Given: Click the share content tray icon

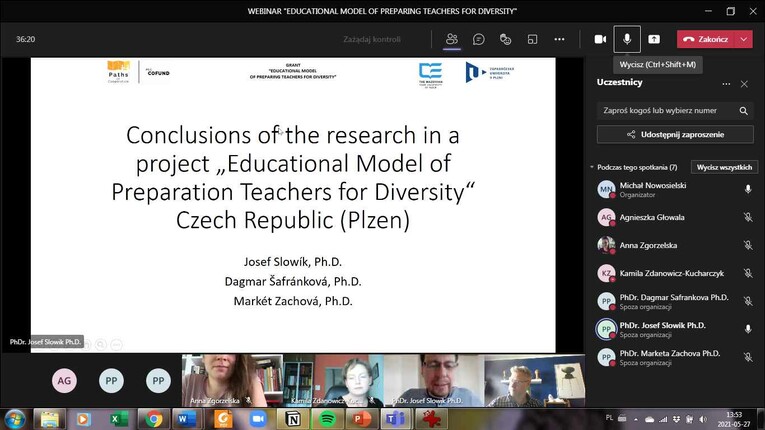Looking at the screenshot, I should click(654, 39).
